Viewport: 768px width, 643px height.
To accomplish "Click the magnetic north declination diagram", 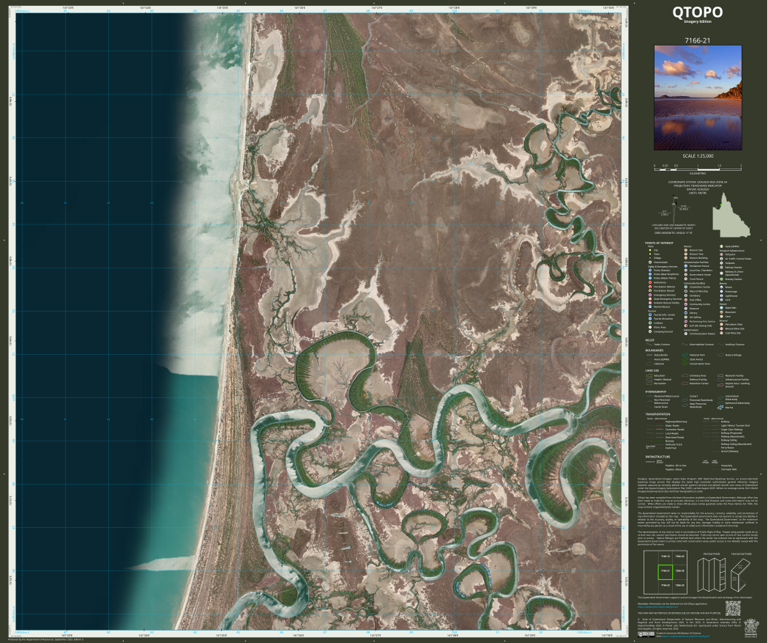I will pyautogui.click(x=673, y=209).
